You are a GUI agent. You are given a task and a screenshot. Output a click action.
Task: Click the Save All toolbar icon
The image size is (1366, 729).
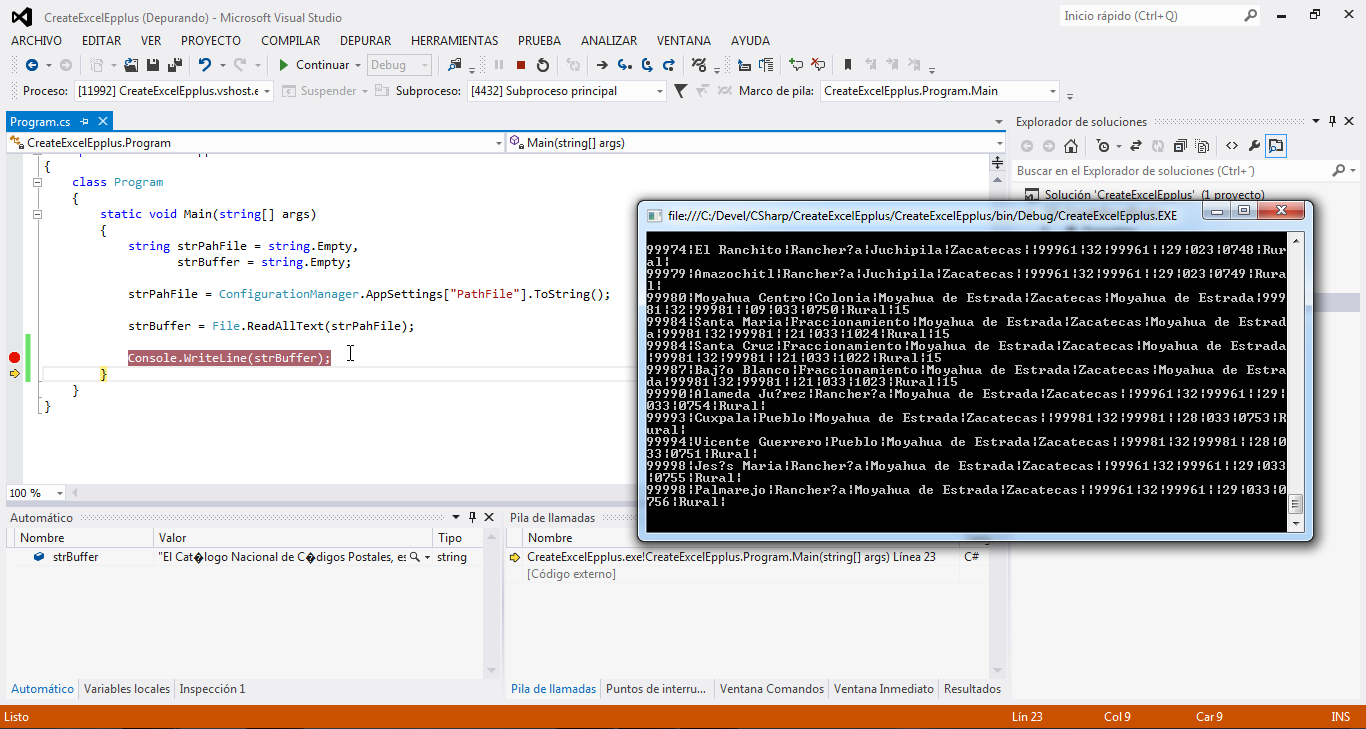click(174, 65)
